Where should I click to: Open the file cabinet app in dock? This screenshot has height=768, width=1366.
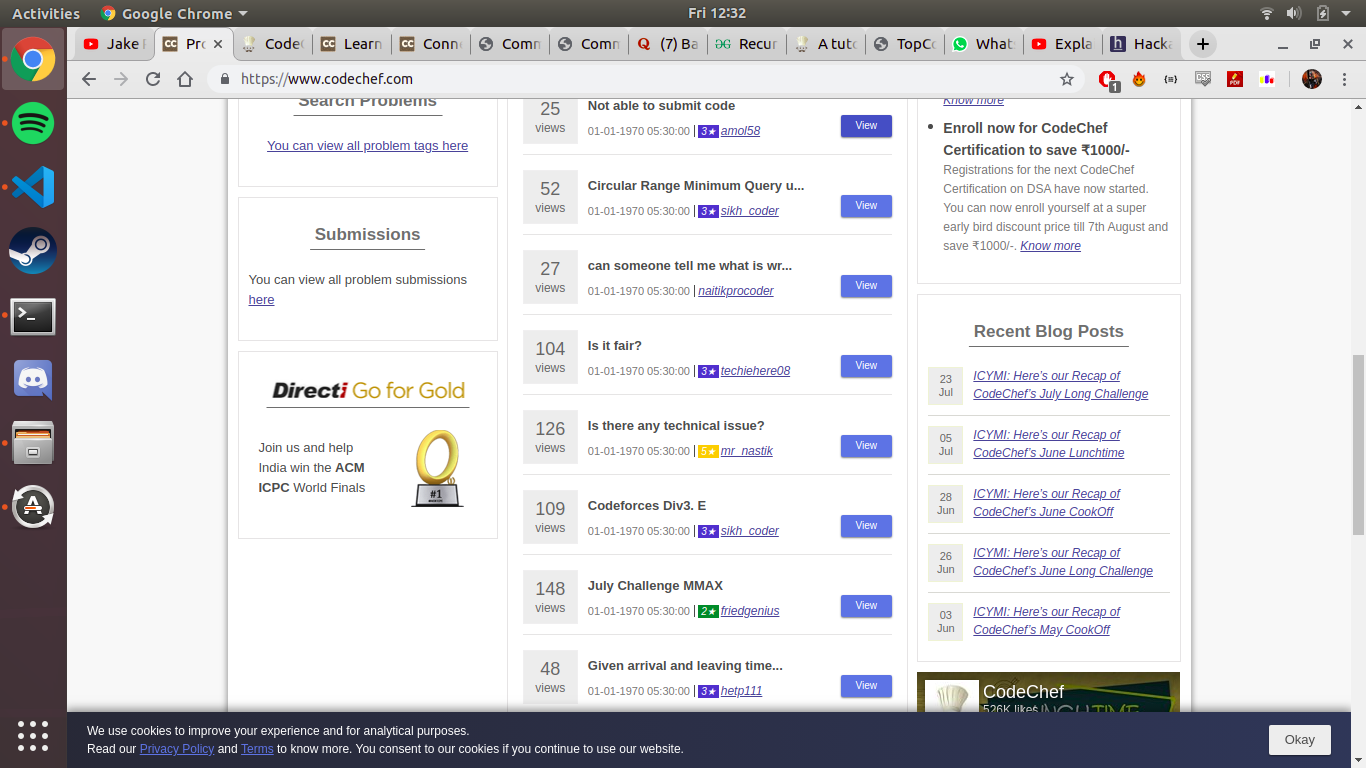point(33,443)
